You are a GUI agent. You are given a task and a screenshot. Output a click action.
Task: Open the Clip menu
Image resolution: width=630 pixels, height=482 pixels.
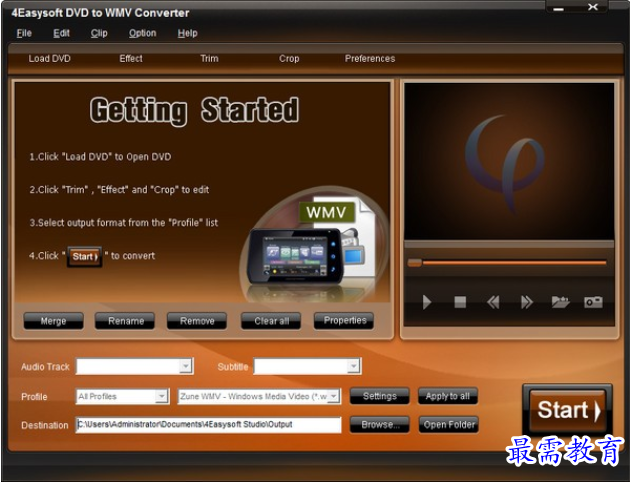[99, 33]
